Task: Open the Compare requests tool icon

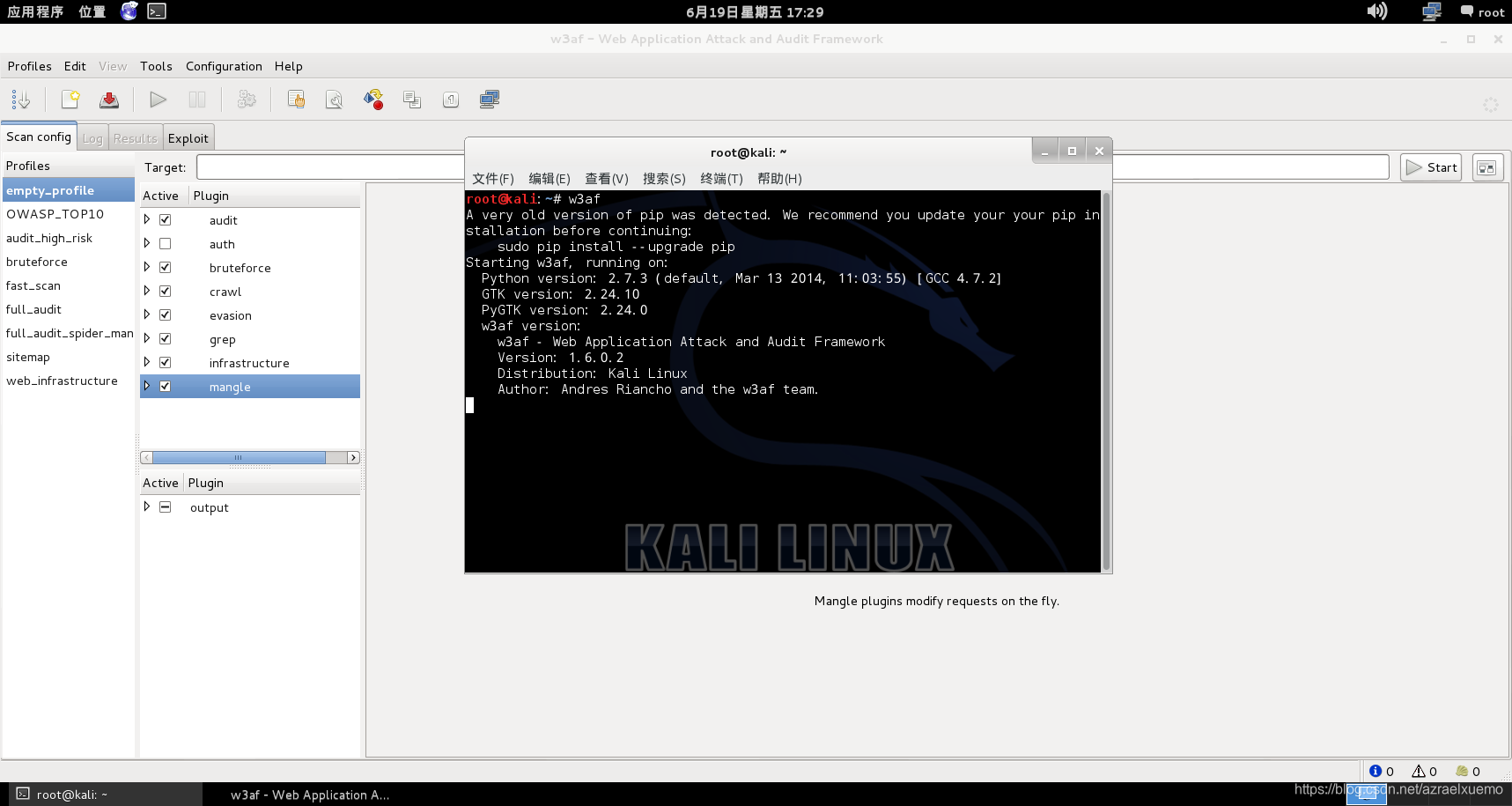Action: pos(412,100)
